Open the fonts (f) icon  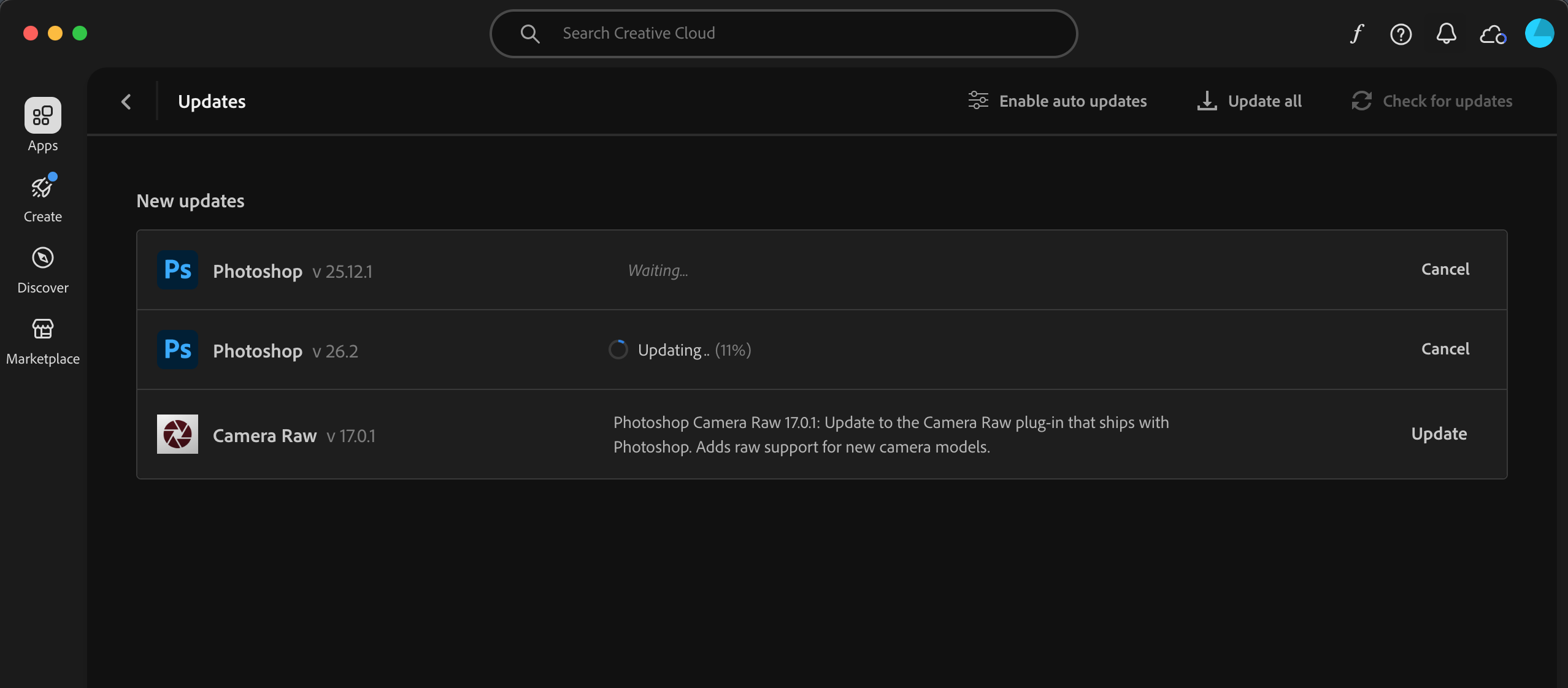(x=1357, y=34)
